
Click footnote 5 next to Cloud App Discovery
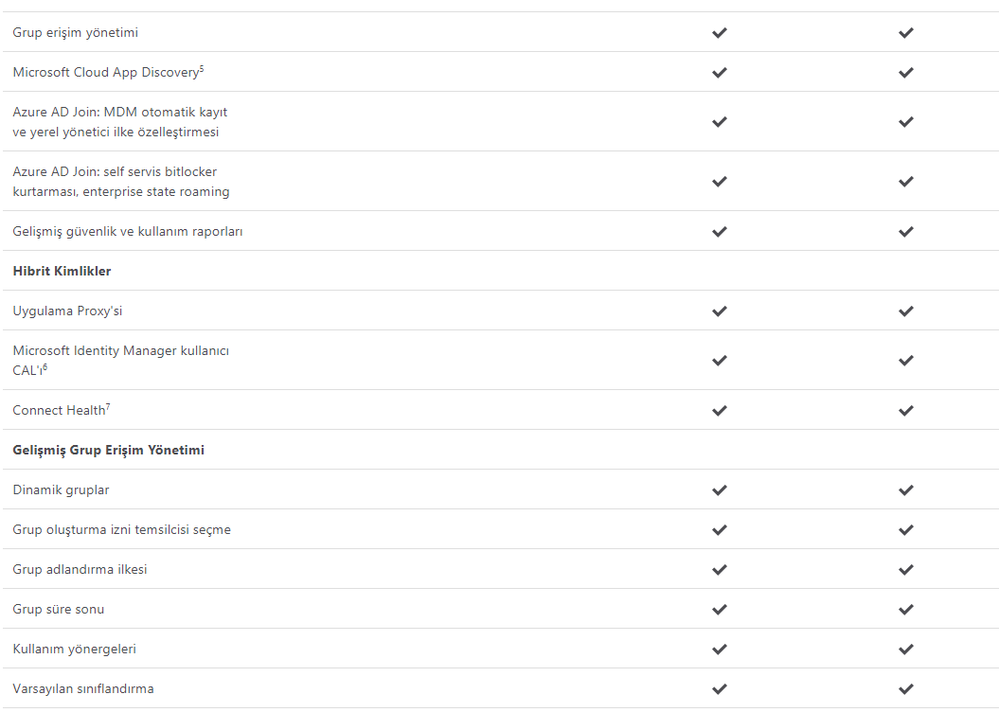click(x=202, y=68)
